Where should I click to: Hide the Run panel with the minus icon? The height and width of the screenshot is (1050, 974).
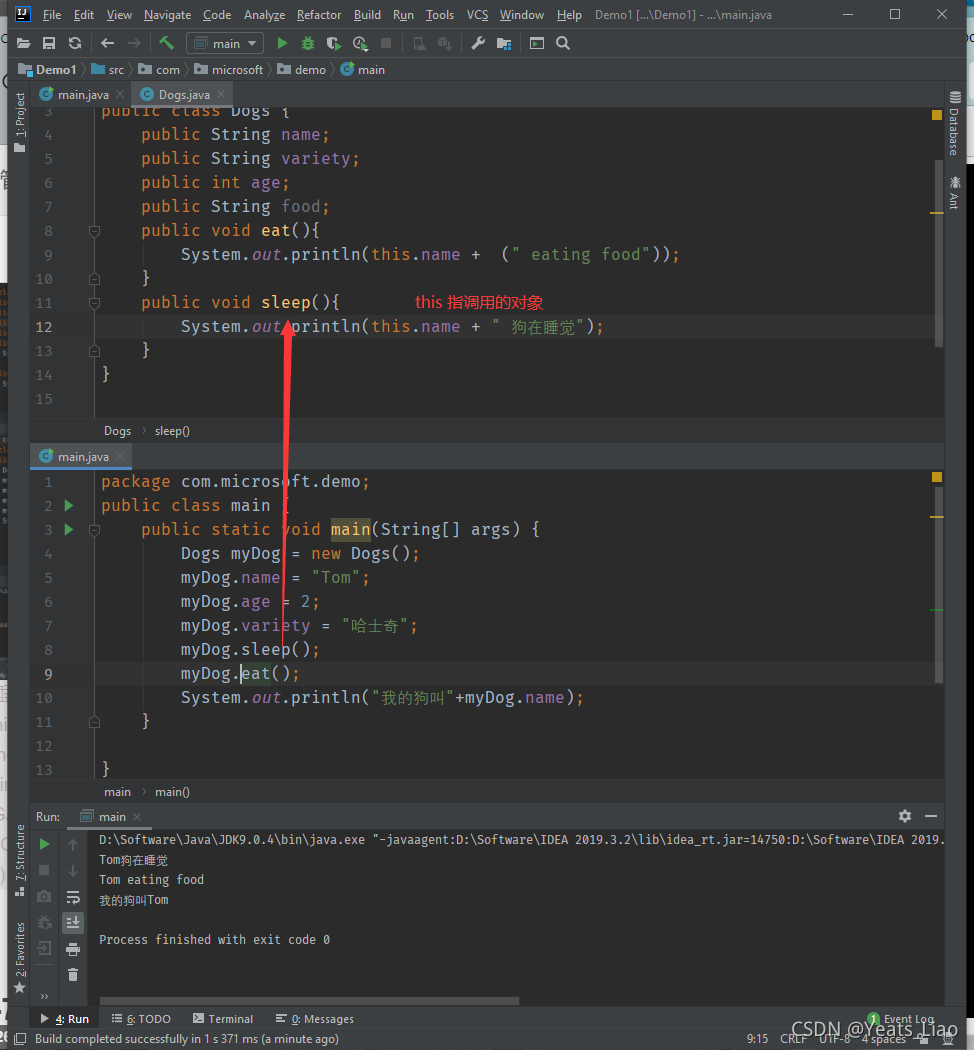pyautogui.click(x=930, y=816)
